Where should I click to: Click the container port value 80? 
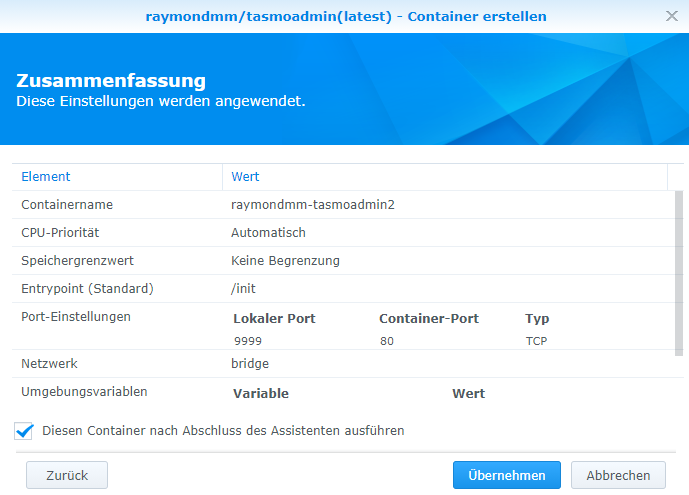coord(387,341)
